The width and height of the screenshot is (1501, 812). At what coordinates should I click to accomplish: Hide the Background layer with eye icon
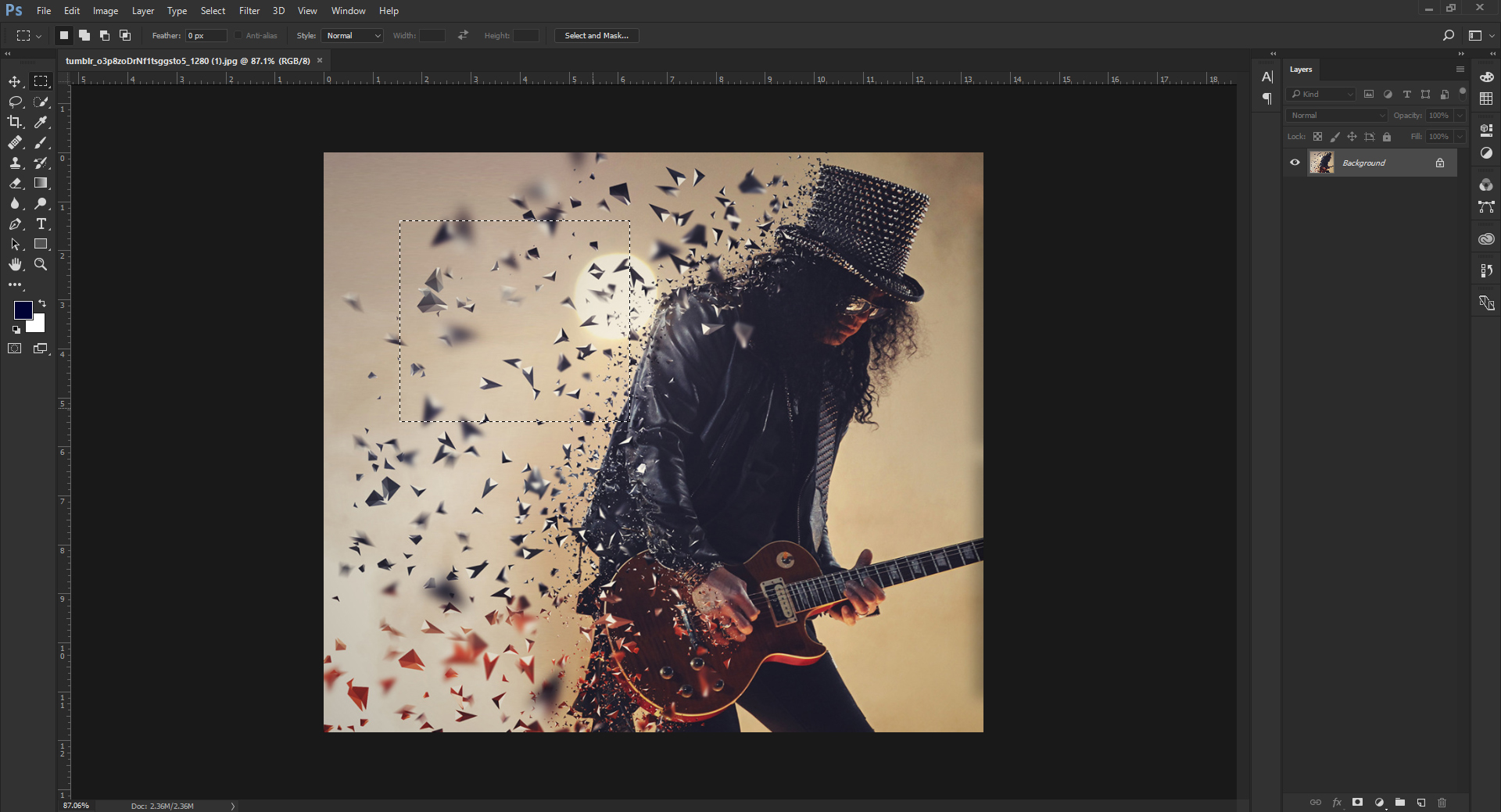pos(1295,163)
